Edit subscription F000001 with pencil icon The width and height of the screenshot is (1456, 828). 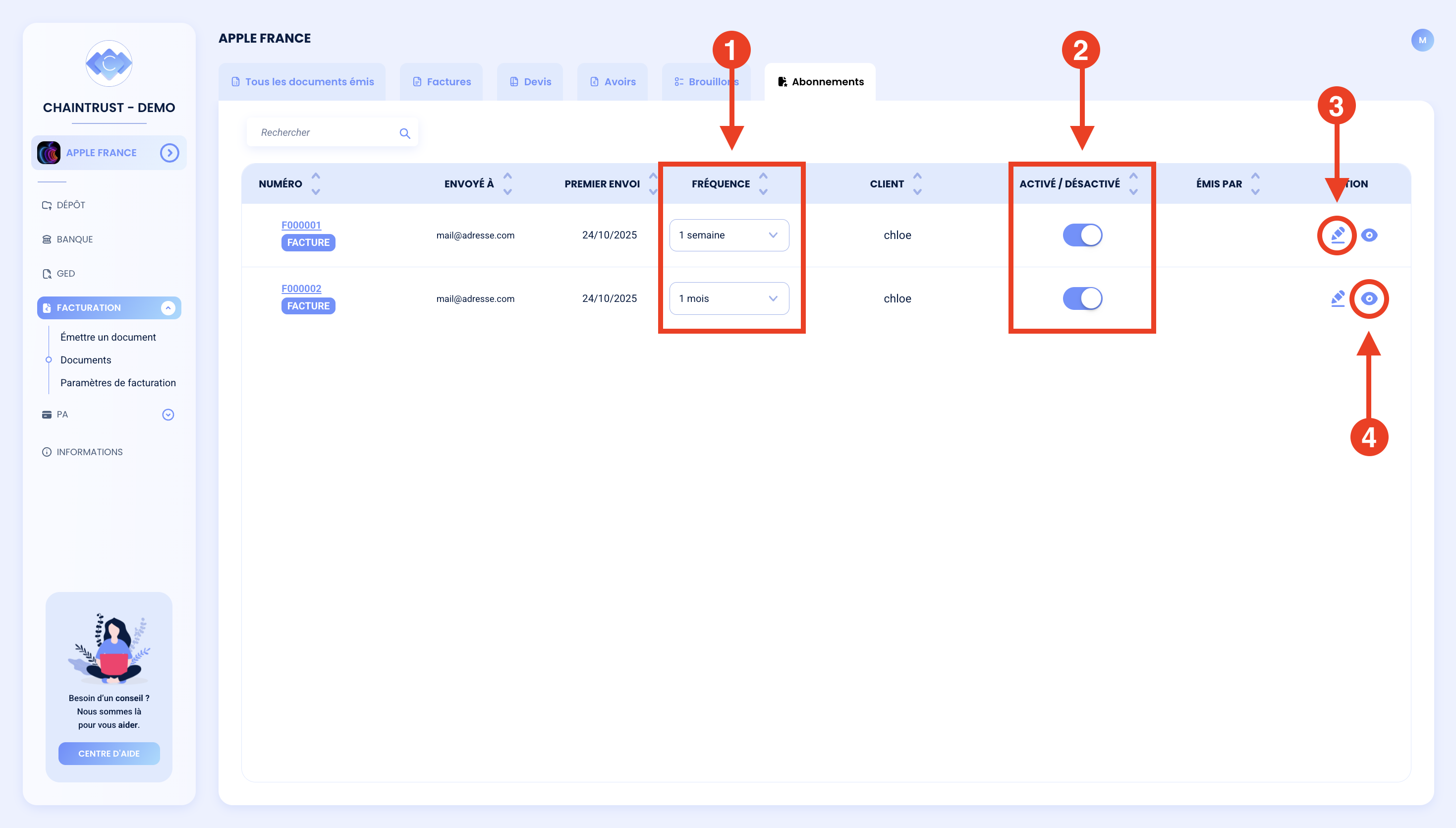[1338, 235]
